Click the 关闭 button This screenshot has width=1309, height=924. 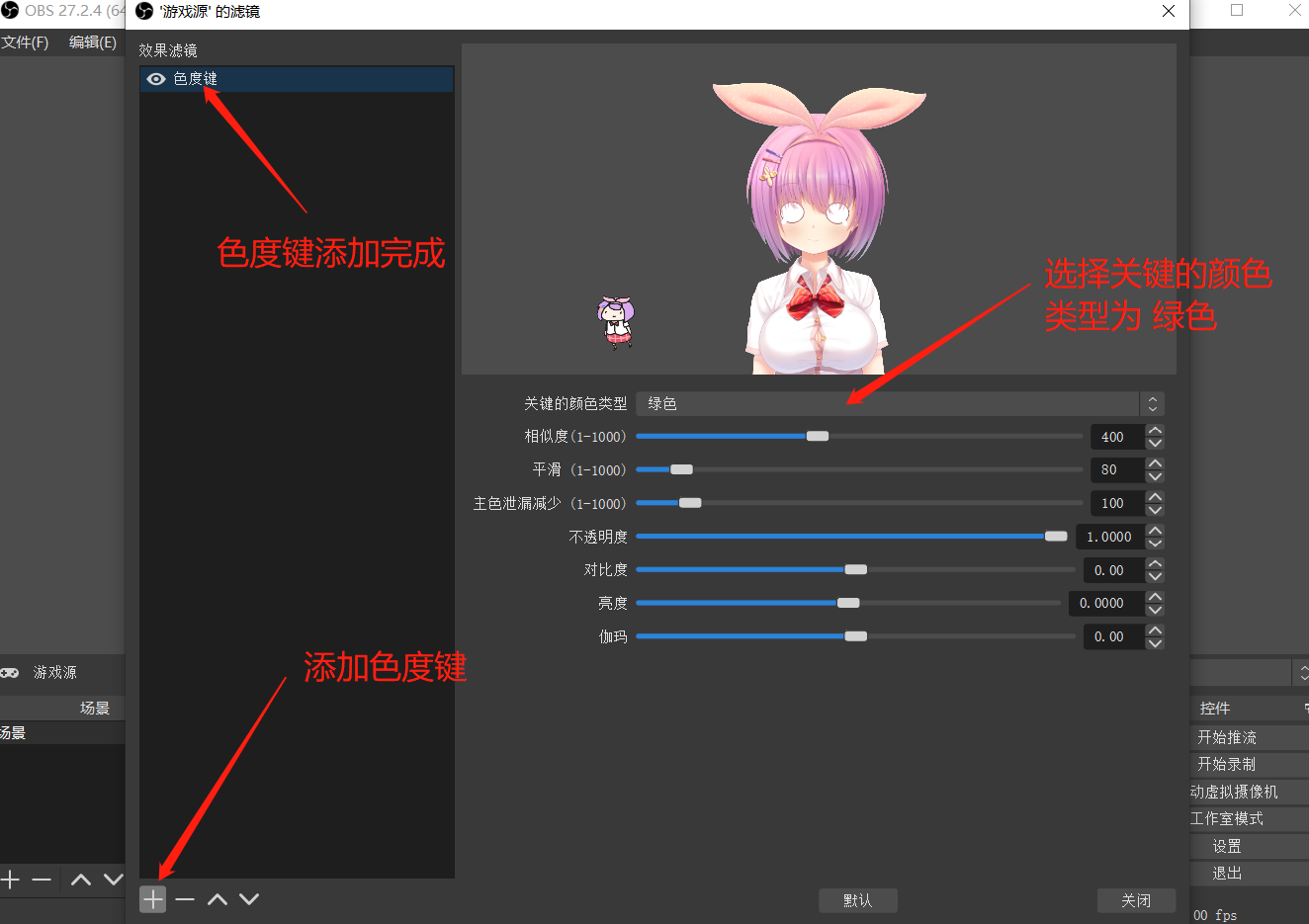(x=1136, y=900)
